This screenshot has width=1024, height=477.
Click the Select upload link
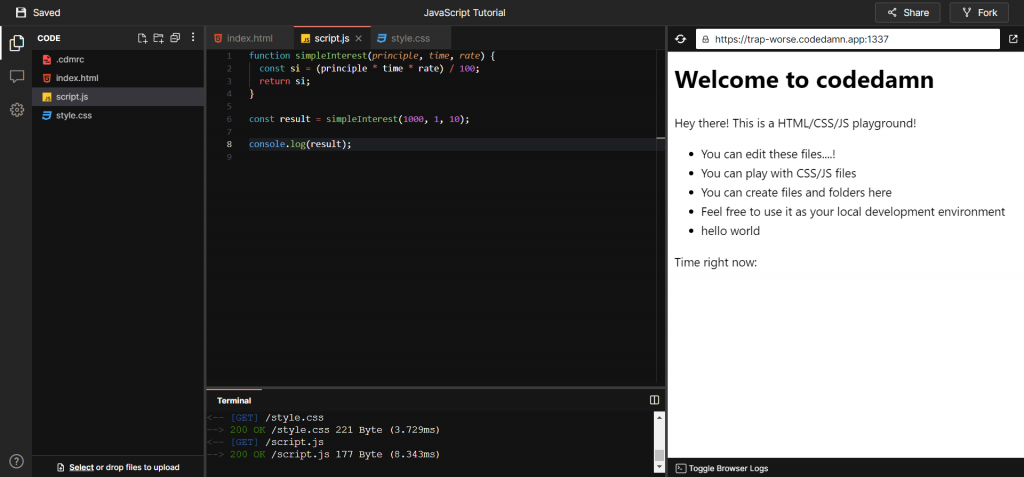(82, 467)
